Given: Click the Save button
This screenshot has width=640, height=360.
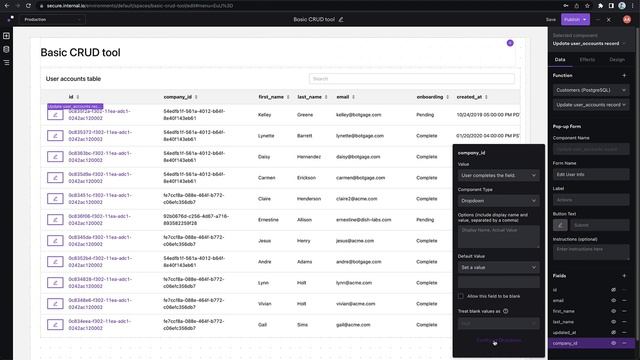Looking at the screenshot, I should pyautogui.click(x=551, y=20).
